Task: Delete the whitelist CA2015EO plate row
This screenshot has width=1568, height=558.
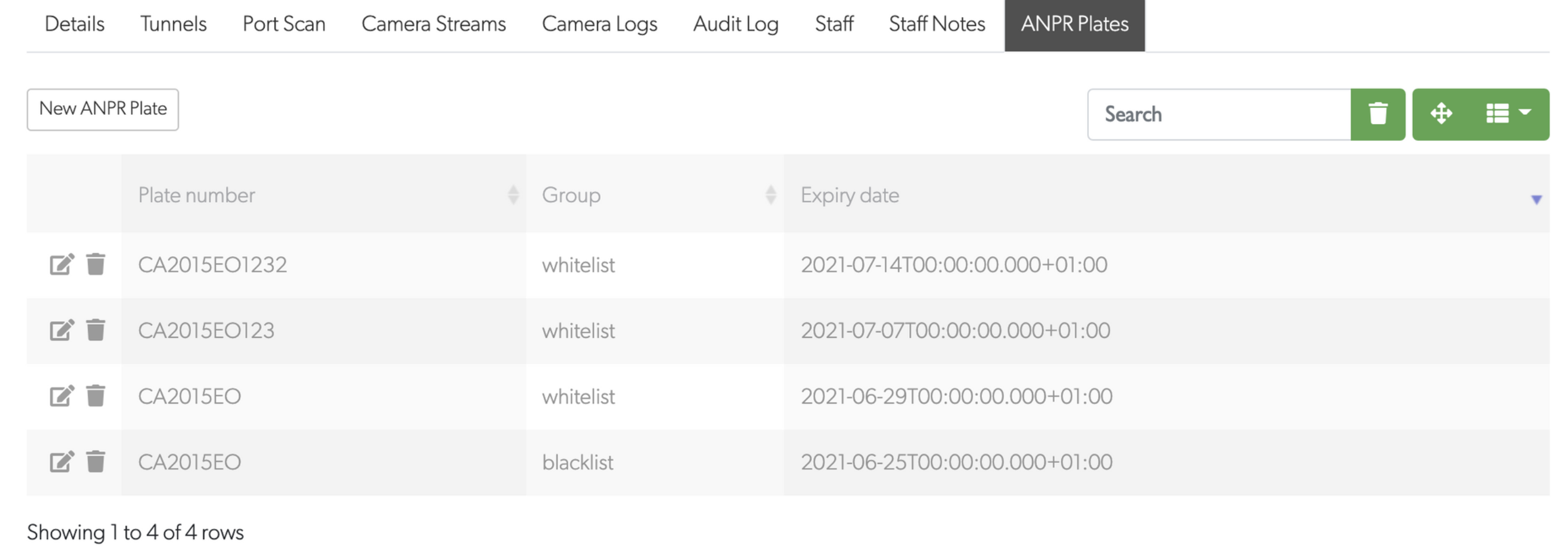Action: click(95, 396)
